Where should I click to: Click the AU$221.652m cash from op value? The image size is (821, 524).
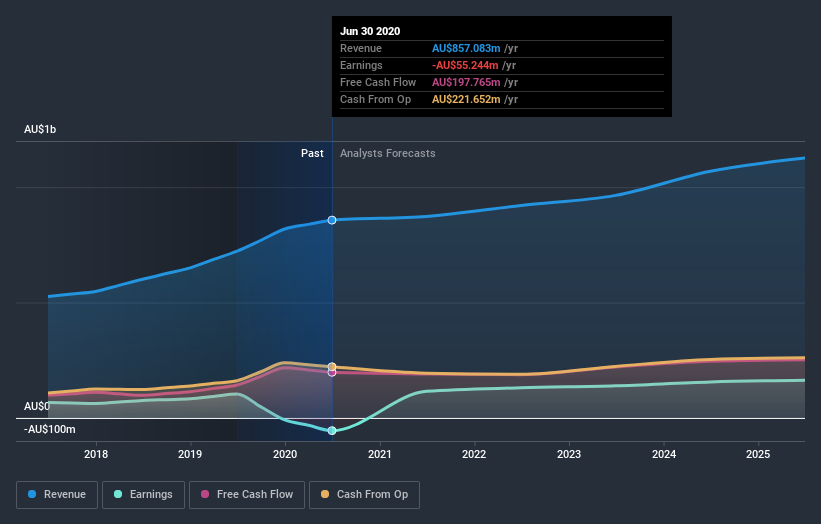tap(466, 99)
